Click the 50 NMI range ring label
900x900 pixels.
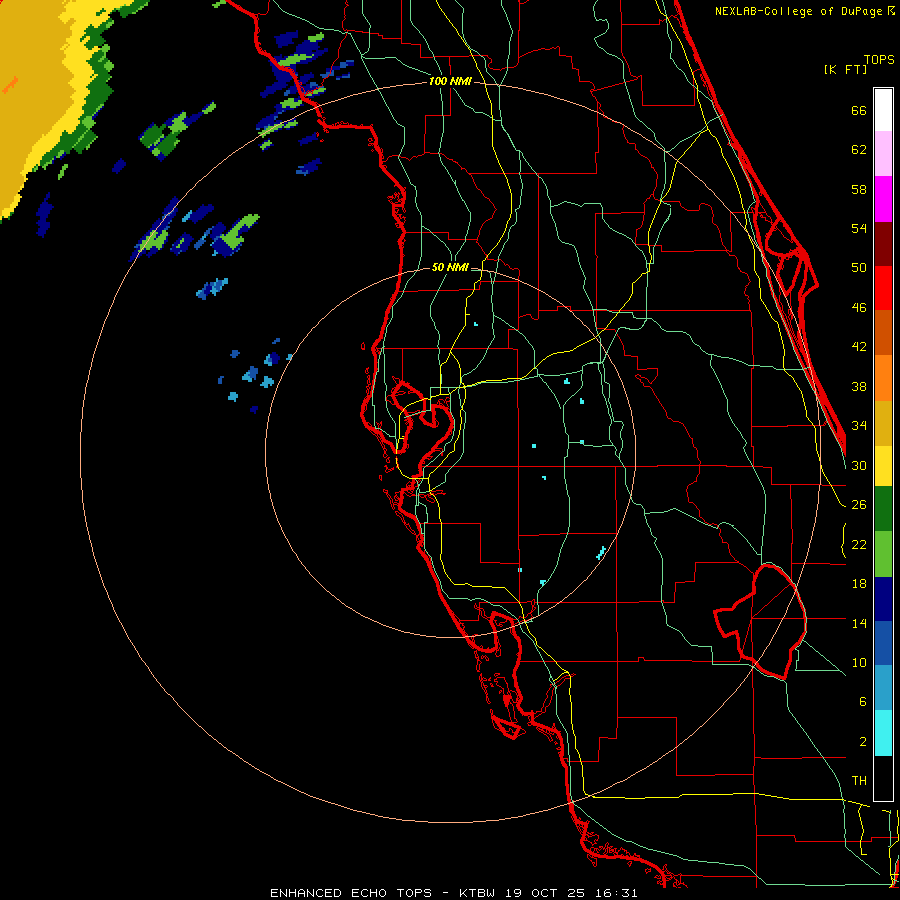pyautogui.click(x=450, y=267)
